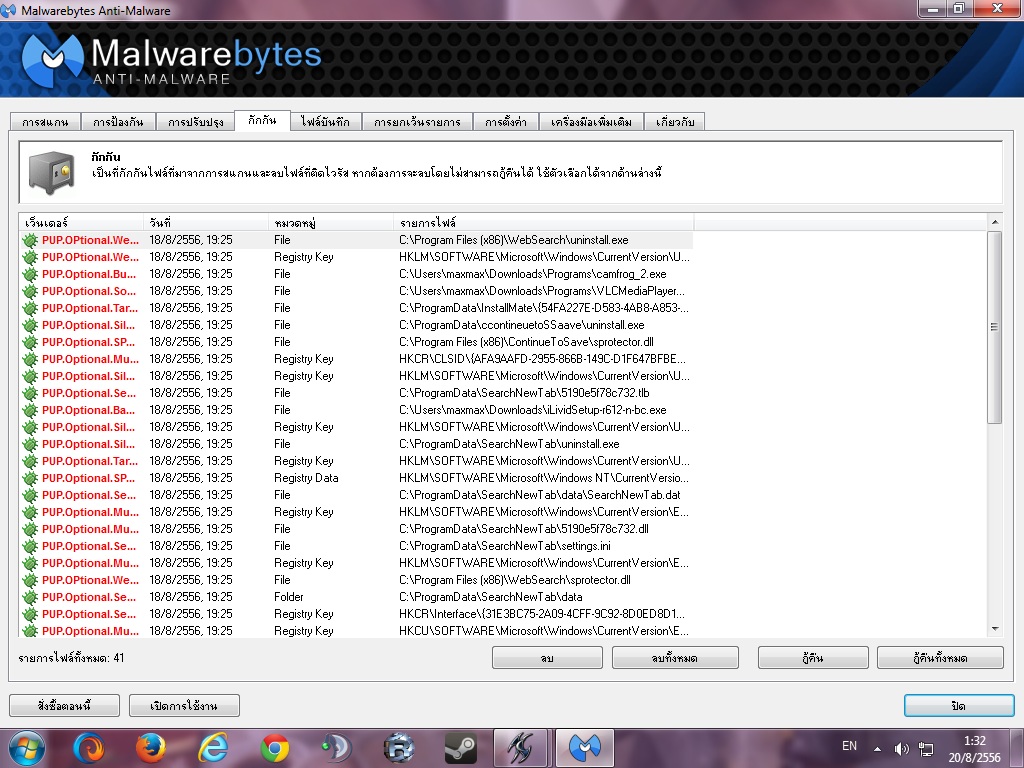Select the PUP.Optional.Ba... vendor entry

[x=89, y=410]
